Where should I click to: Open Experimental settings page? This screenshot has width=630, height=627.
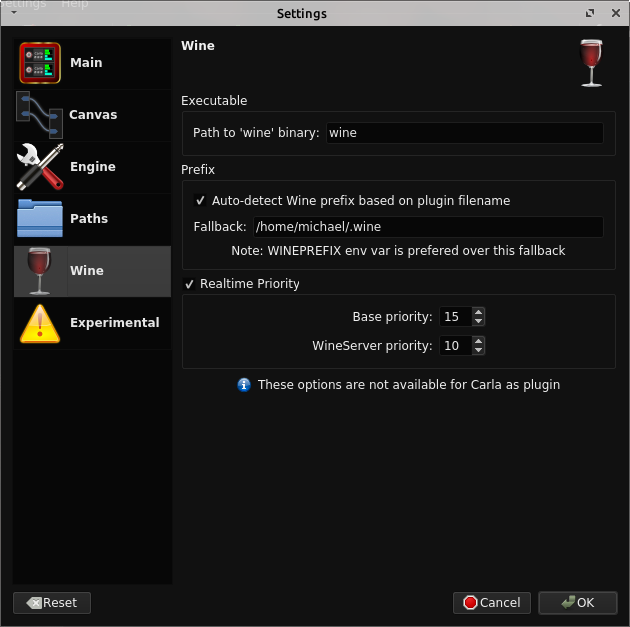[92, 323]
